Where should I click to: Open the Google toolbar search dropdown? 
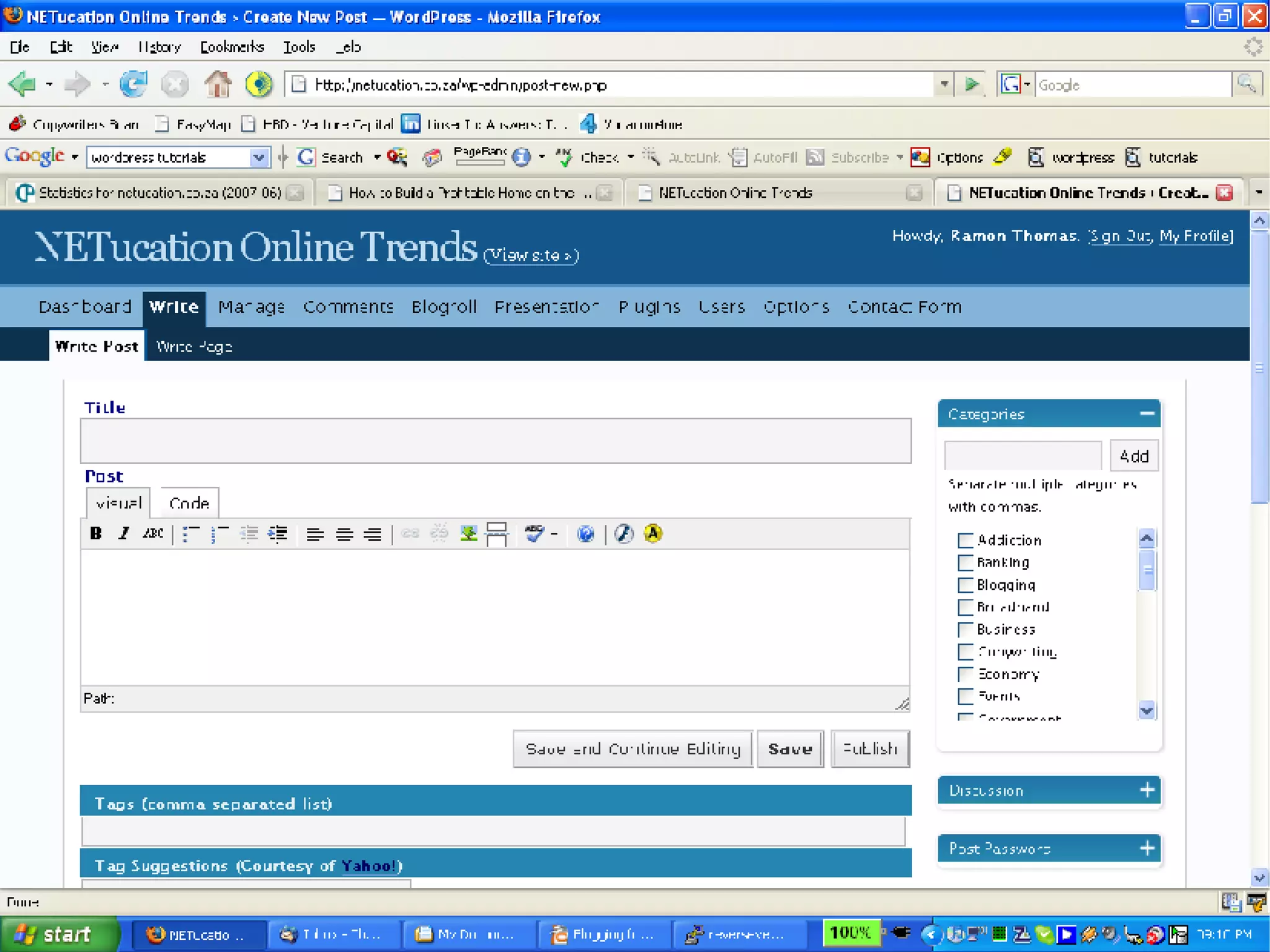(x=259, y=158)
